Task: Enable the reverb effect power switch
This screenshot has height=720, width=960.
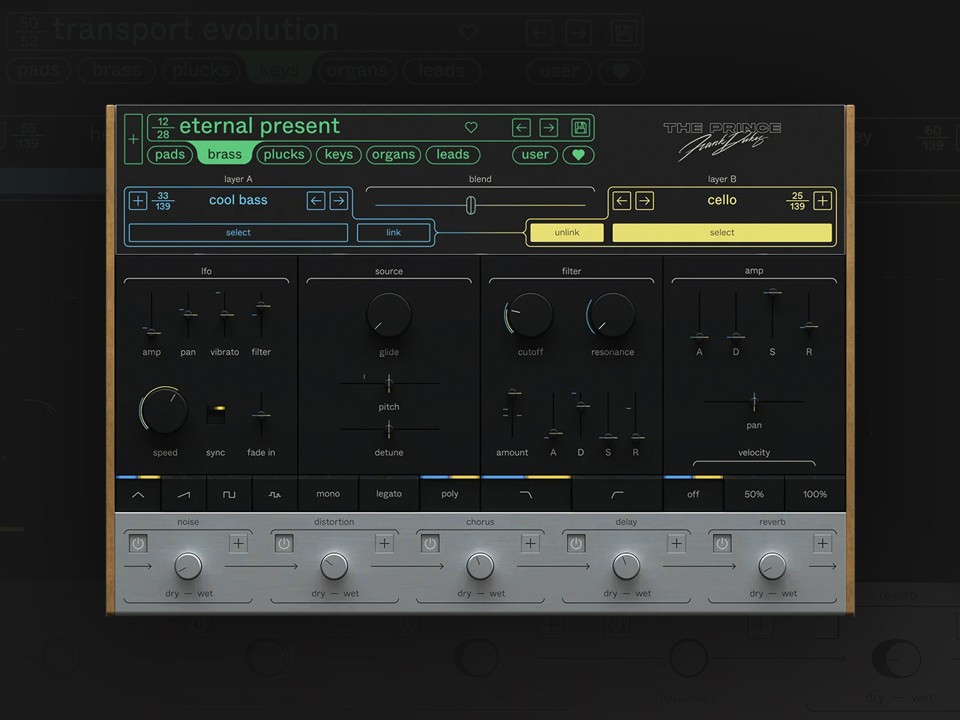Action: point(722,543)
